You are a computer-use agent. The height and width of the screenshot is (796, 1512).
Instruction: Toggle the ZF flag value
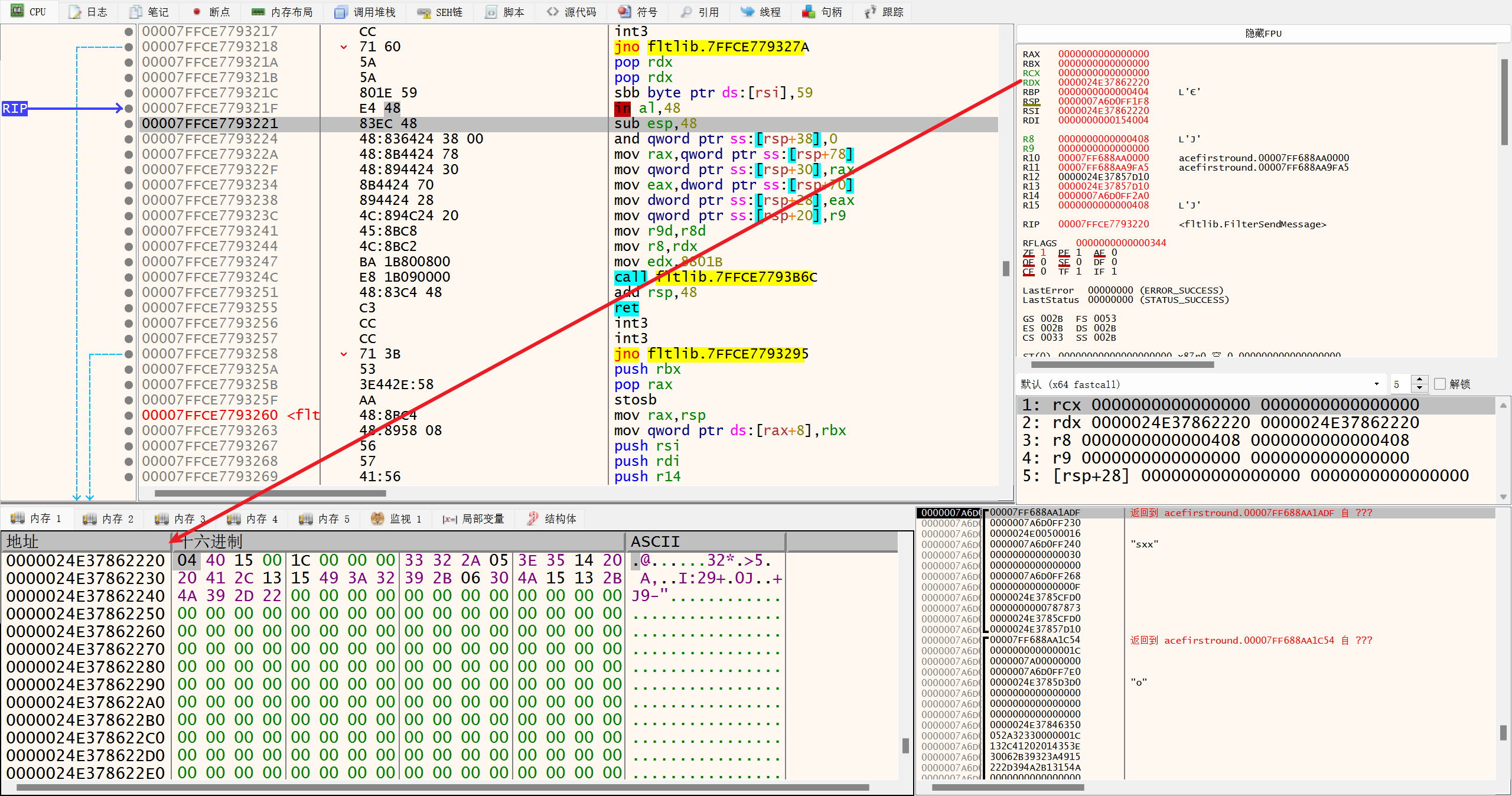pyautogui.click(x=1043, y=253)
